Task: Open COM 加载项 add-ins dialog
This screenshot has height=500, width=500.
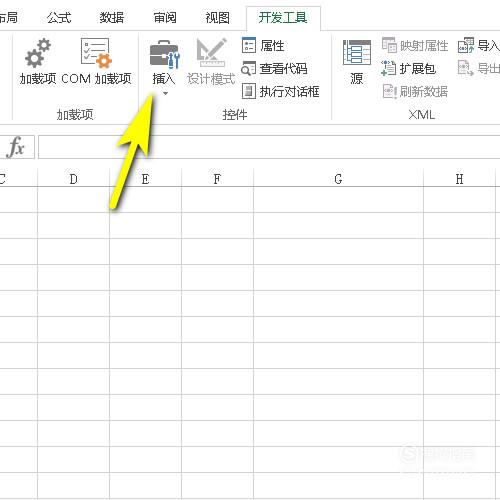Action: click(x=96, y=61)
